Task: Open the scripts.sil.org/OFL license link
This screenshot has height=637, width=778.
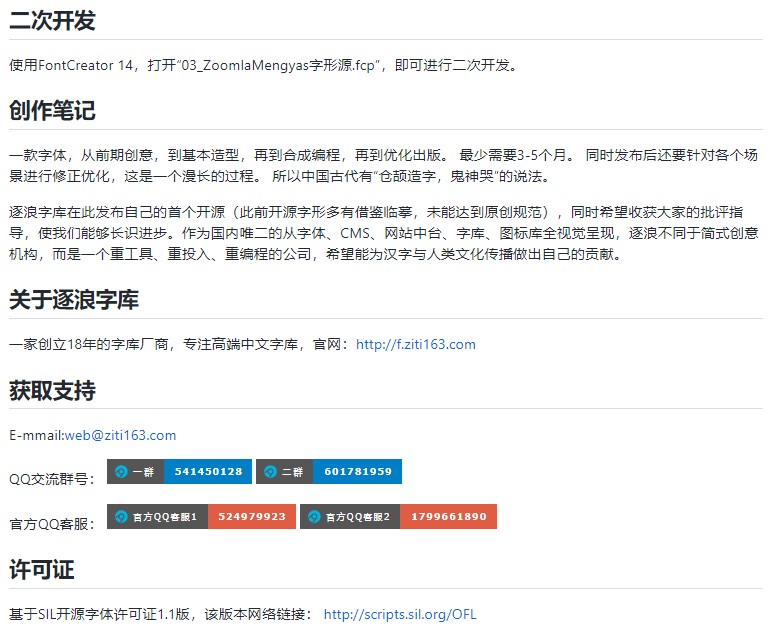Action: (400, 614)
